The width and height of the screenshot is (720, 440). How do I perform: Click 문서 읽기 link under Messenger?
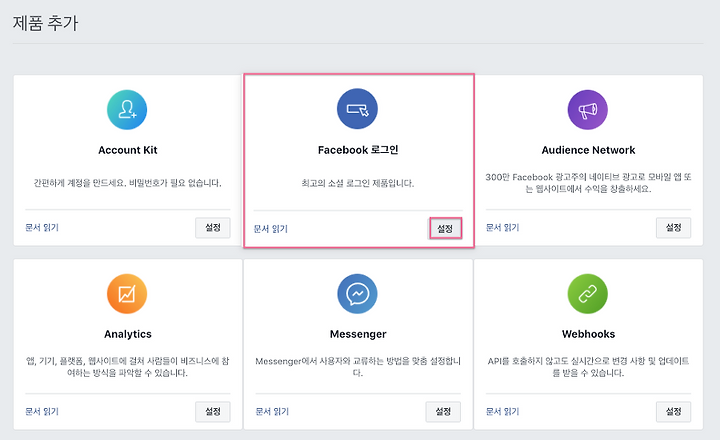tap(272, 412)
